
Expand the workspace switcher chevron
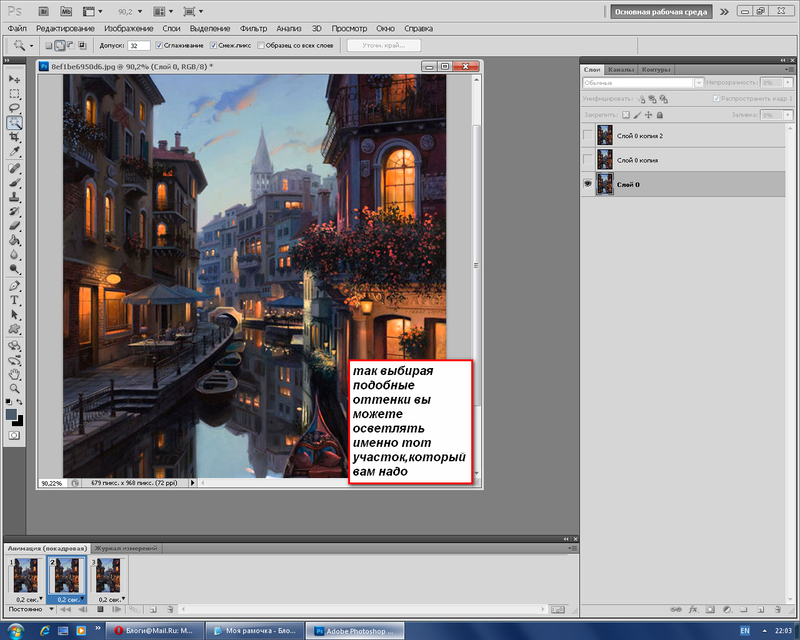tap(724, 12)
